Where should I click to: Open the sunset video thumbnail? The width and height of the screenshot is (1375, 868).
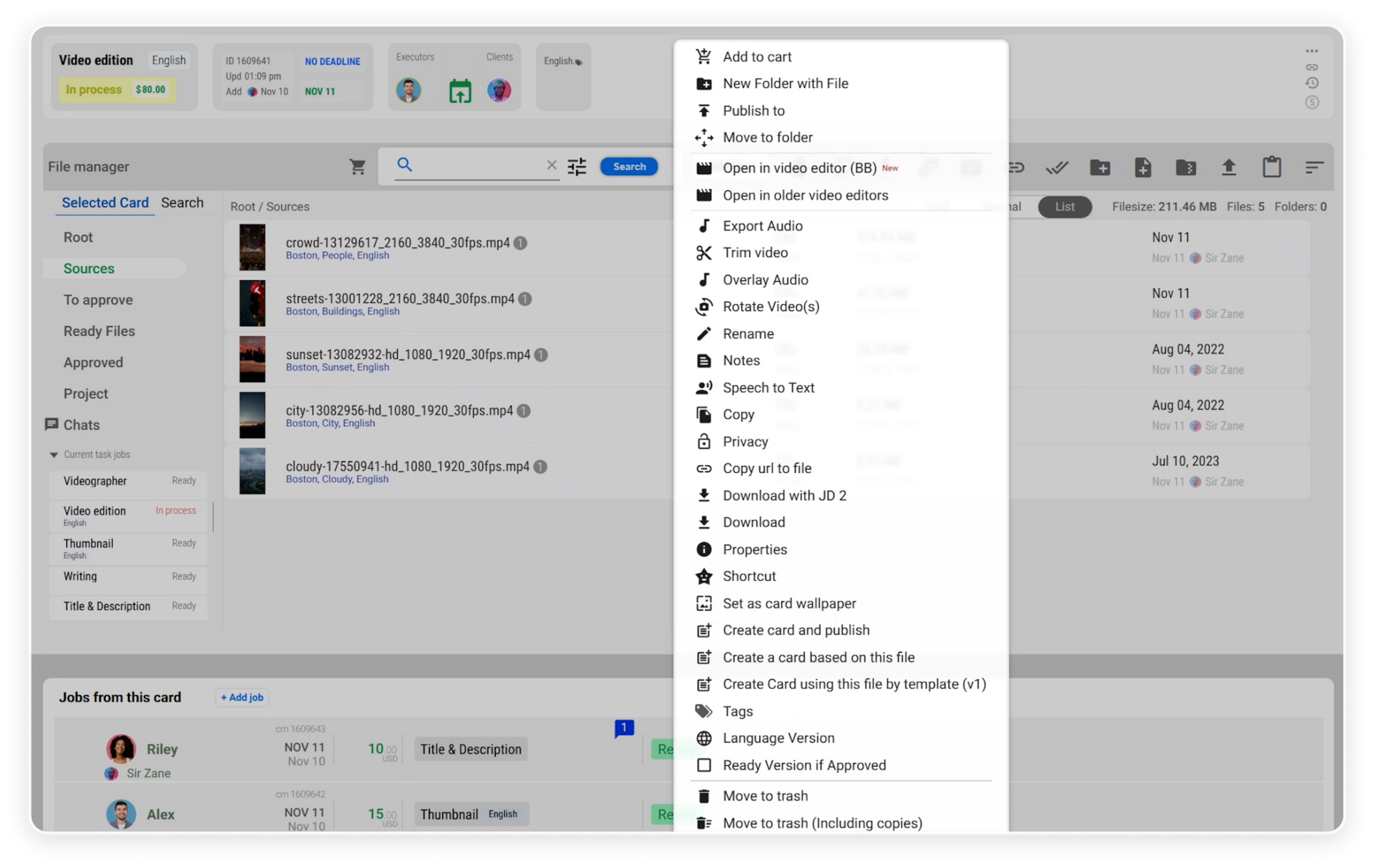pos(252,360)
